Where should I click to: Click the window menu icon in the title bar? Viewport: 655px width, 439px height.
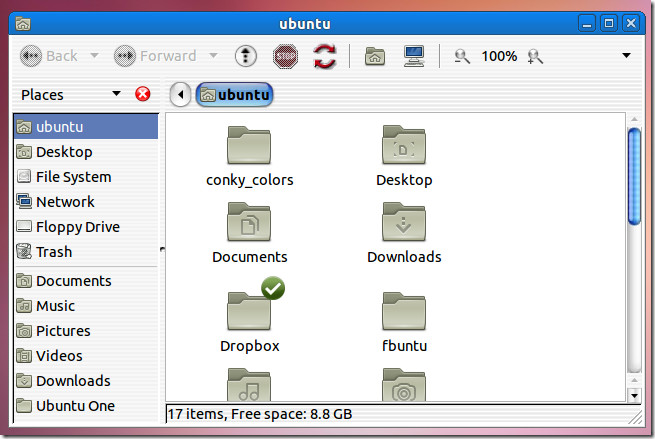(23, 24)
